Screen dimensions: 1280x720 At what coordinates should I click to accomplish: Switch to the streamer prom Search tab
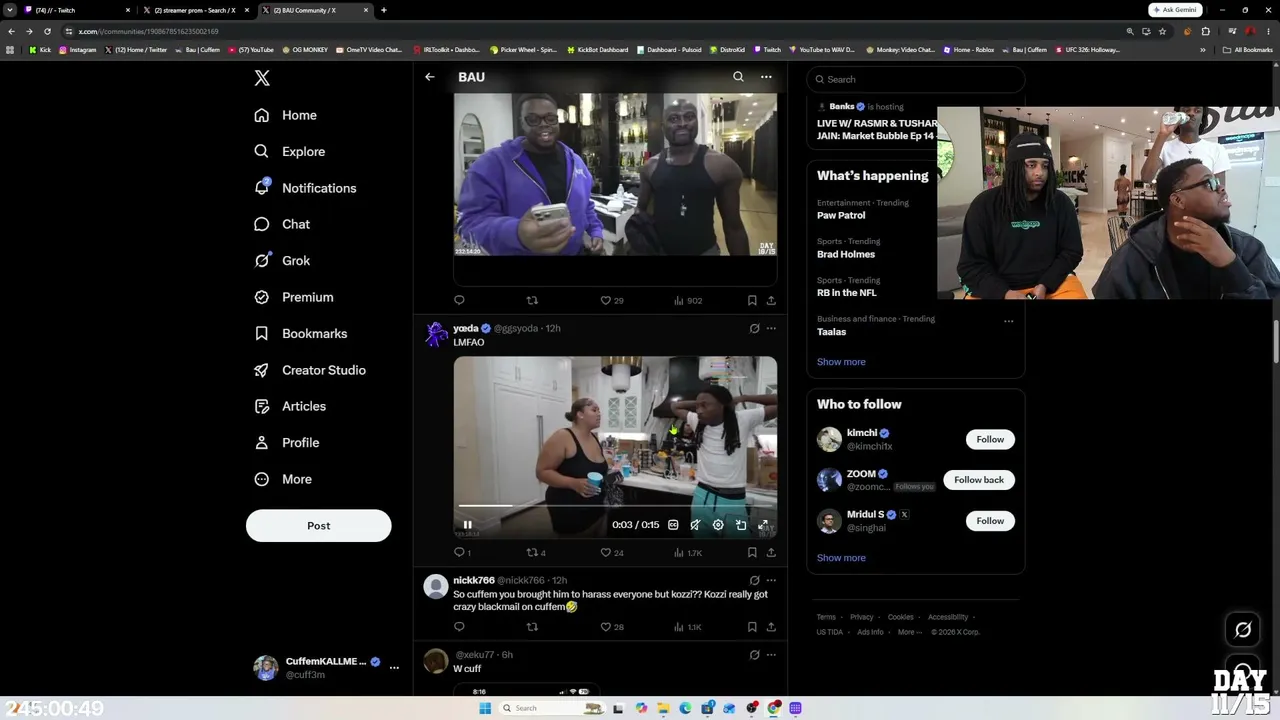[x=195, y=10]
